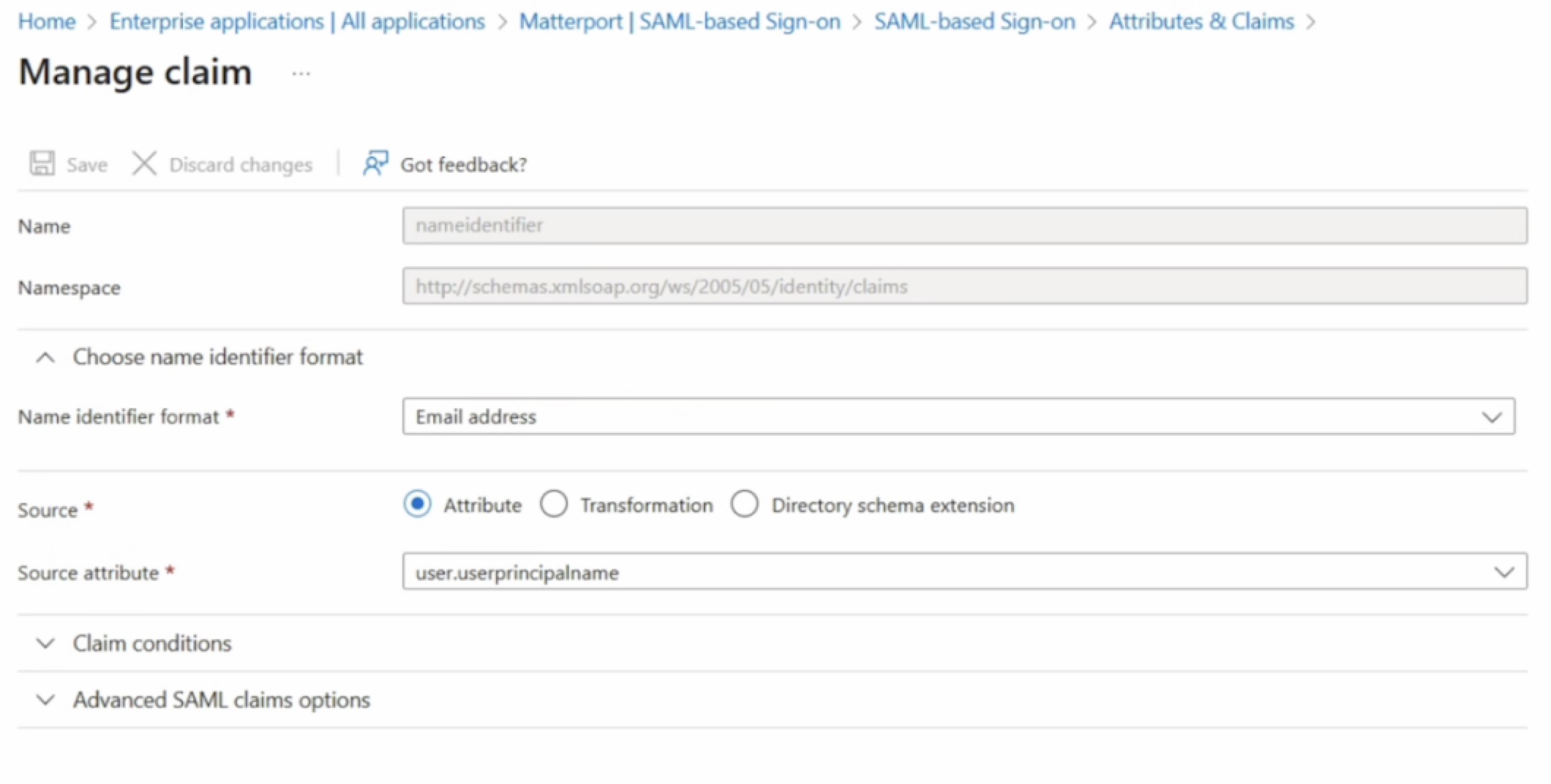Click the chevron on the Source attribute dropdown
Image resolution: width=1551 pixels, height=784 pixels.
point(1504,573)
